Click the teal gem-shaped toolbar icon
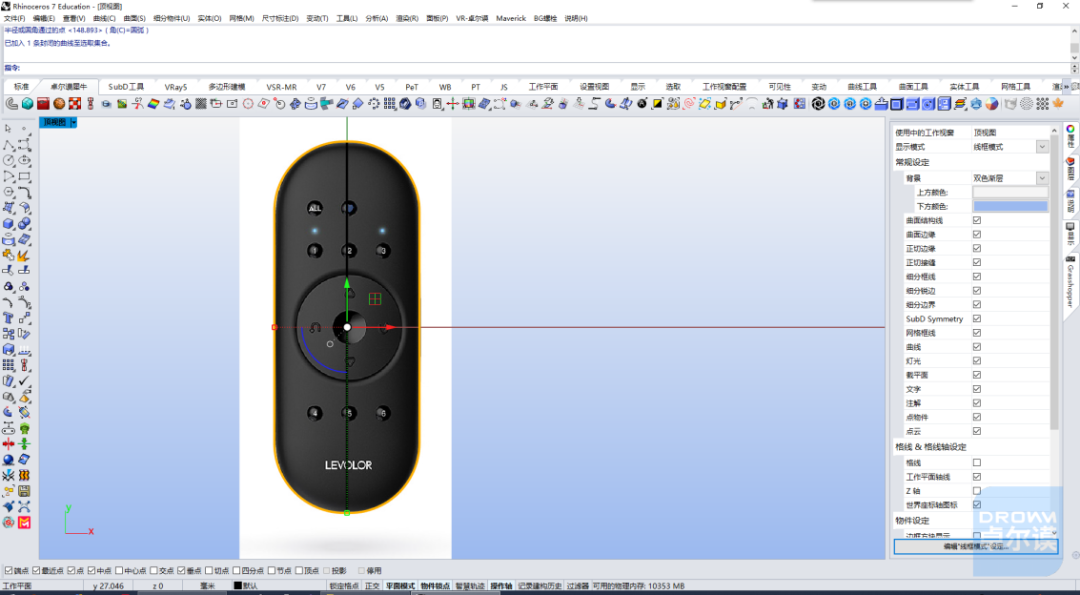The width and height of the screenshot is (1080, 595). coord(28,104)
